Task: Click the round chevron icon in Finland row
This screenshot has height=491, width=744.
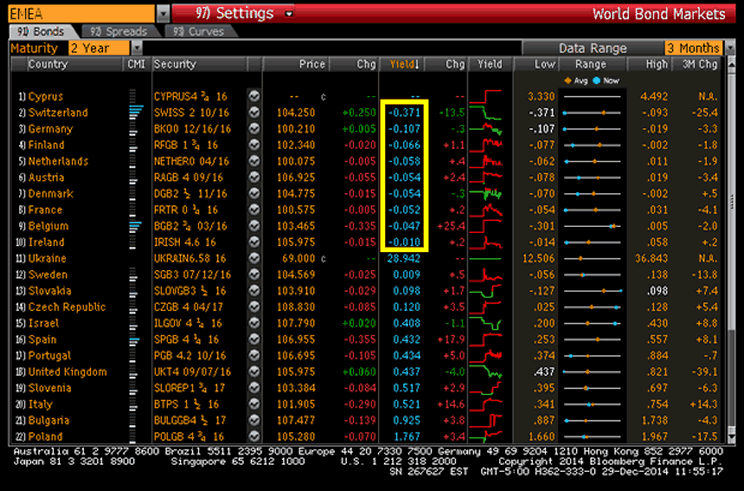Action: coord(254,145)
